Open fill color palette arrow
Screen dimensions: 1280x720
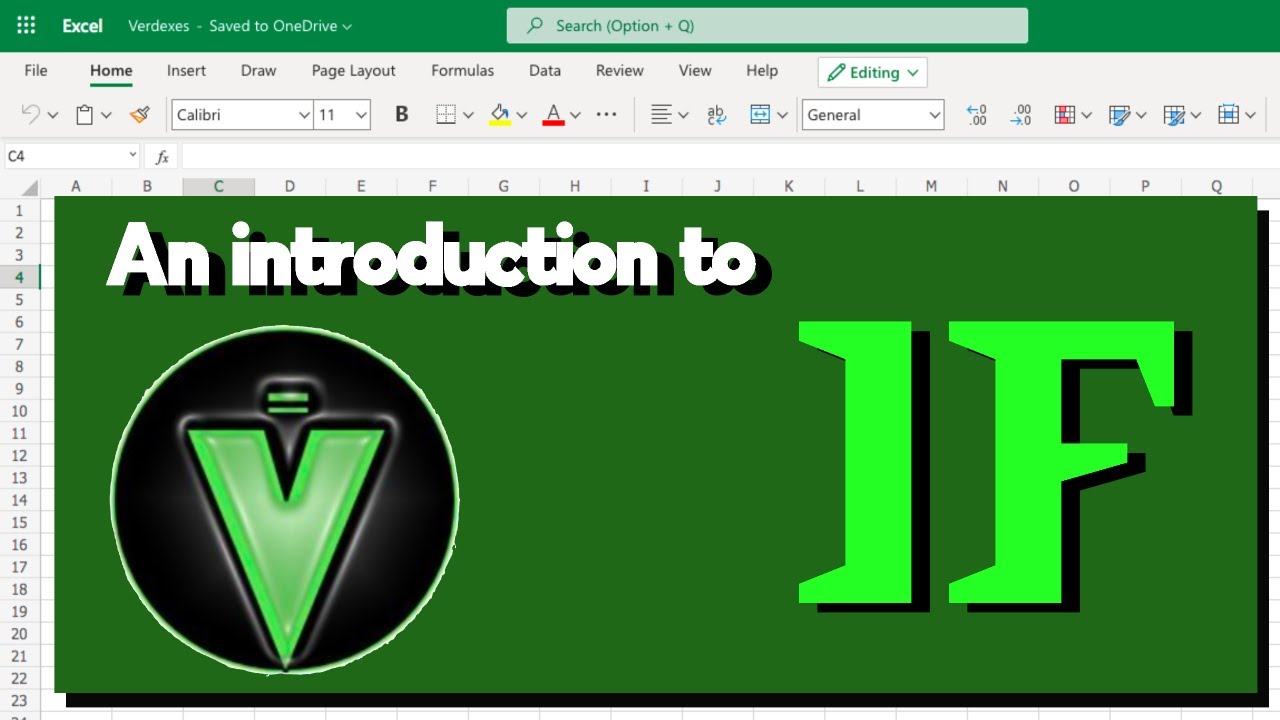(x=522, y=116)
